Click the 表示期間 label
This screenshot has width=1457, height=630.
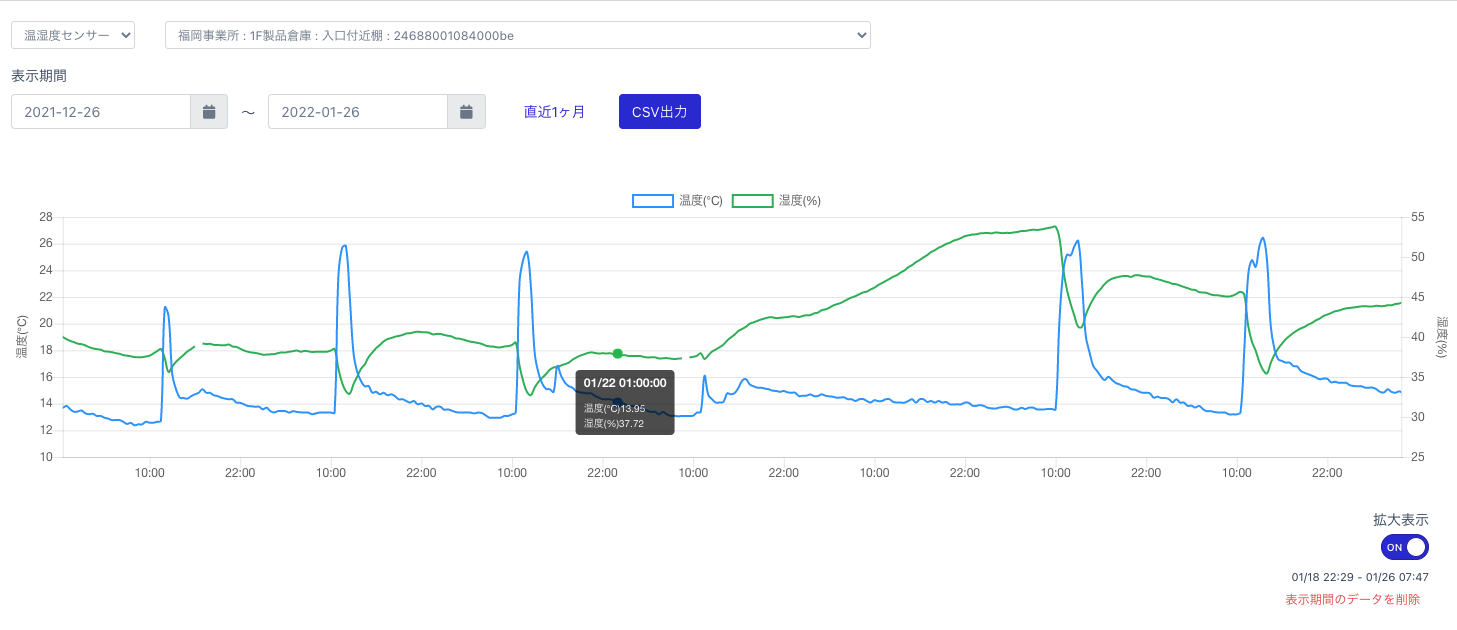(39, 76)
